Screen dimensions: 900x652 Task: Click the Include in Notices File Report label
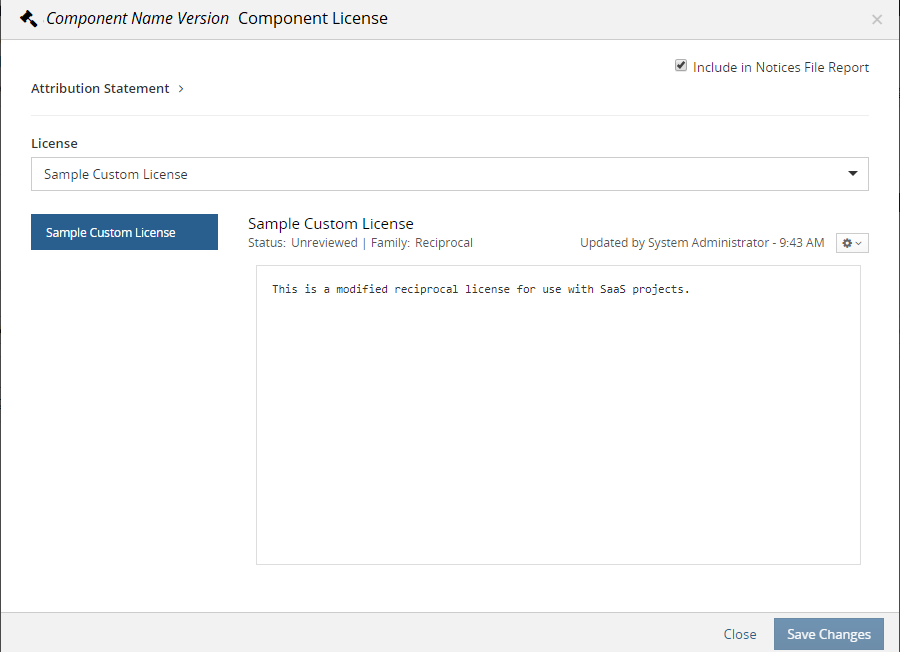click(x=780, y=68)
